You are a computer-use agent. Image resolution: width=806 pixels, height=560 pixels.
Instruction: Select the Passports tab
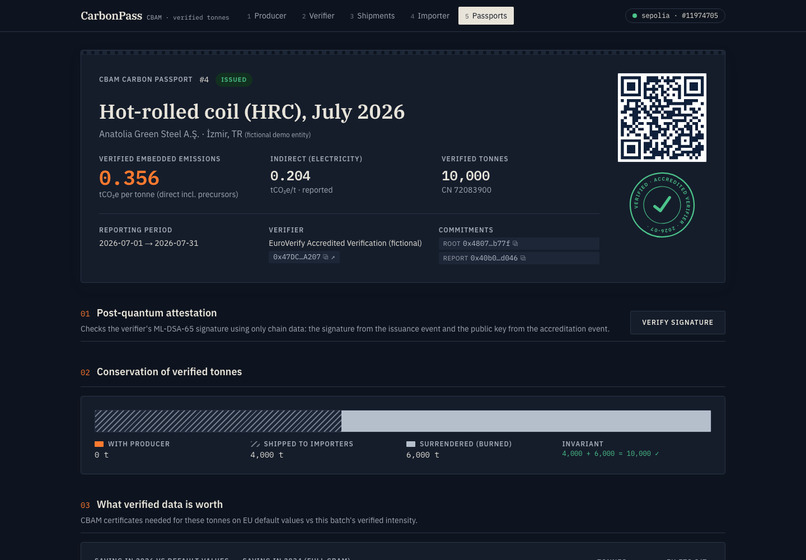point(486,16)
